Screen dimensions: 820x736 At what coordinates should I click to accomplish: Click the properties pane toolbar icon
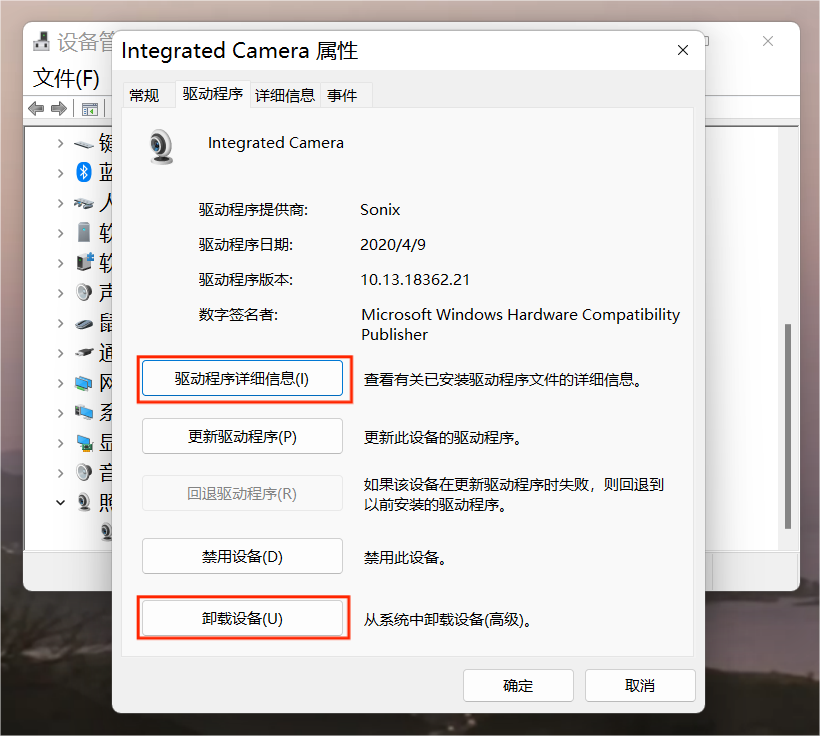coord(90,108)
